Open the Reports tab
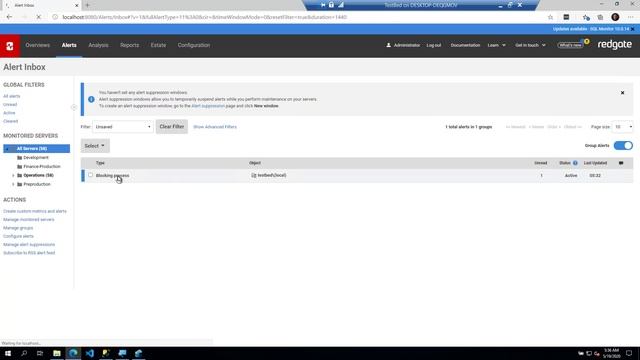 tap(129, 45)
